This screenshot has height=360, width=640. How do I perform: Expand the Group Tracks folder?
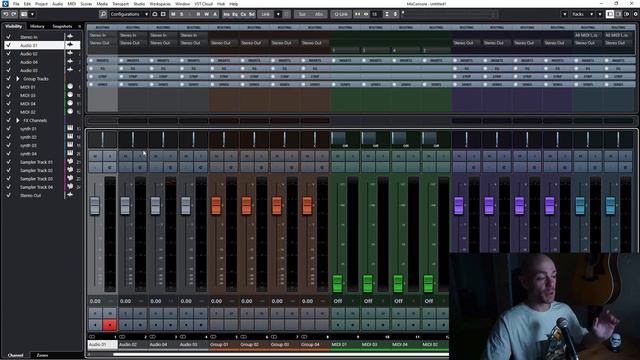[x=18, y=78]
